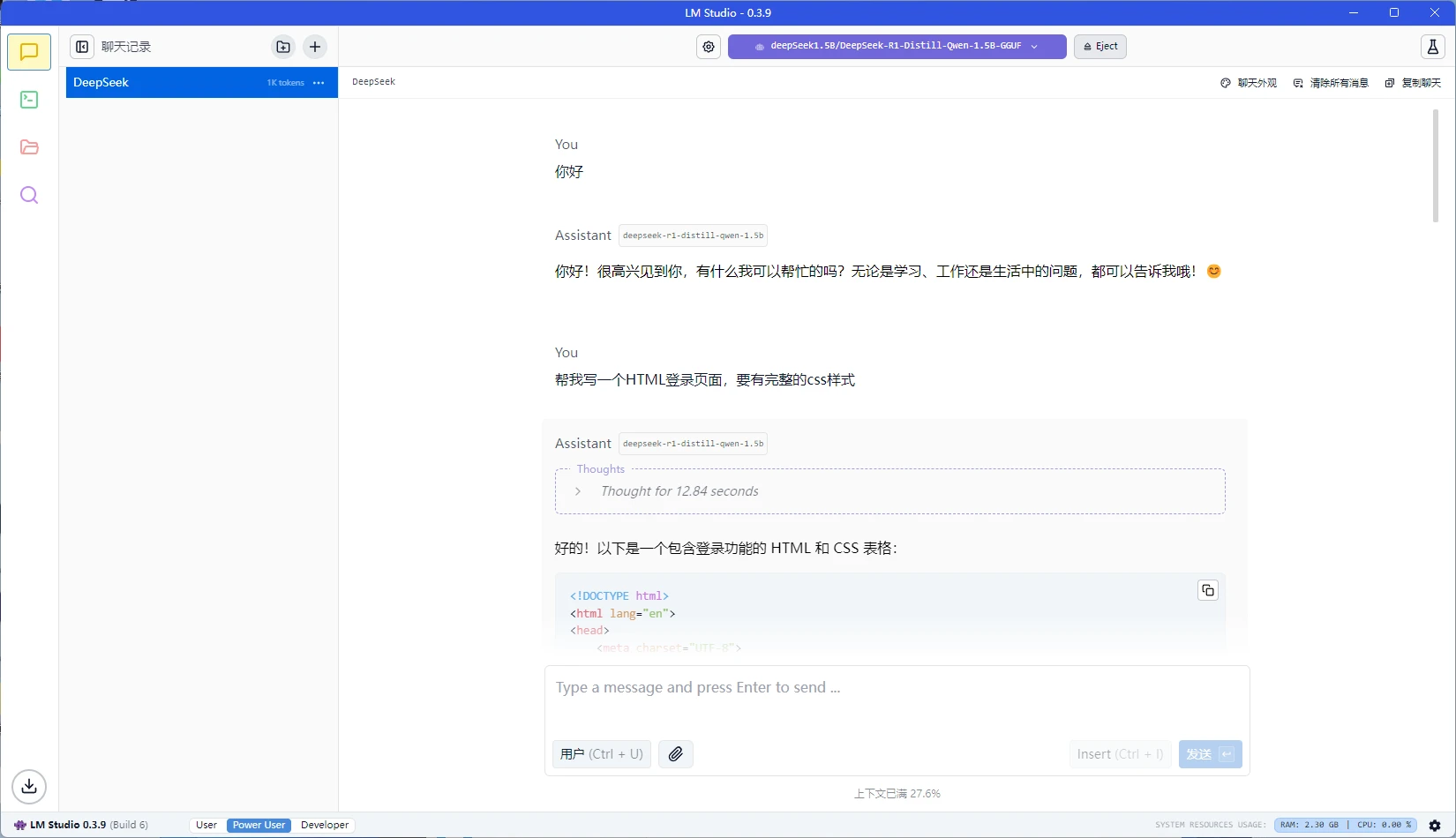Open the Downloads icon at bottom left
1456x838 pixels.
coord(29,786)
